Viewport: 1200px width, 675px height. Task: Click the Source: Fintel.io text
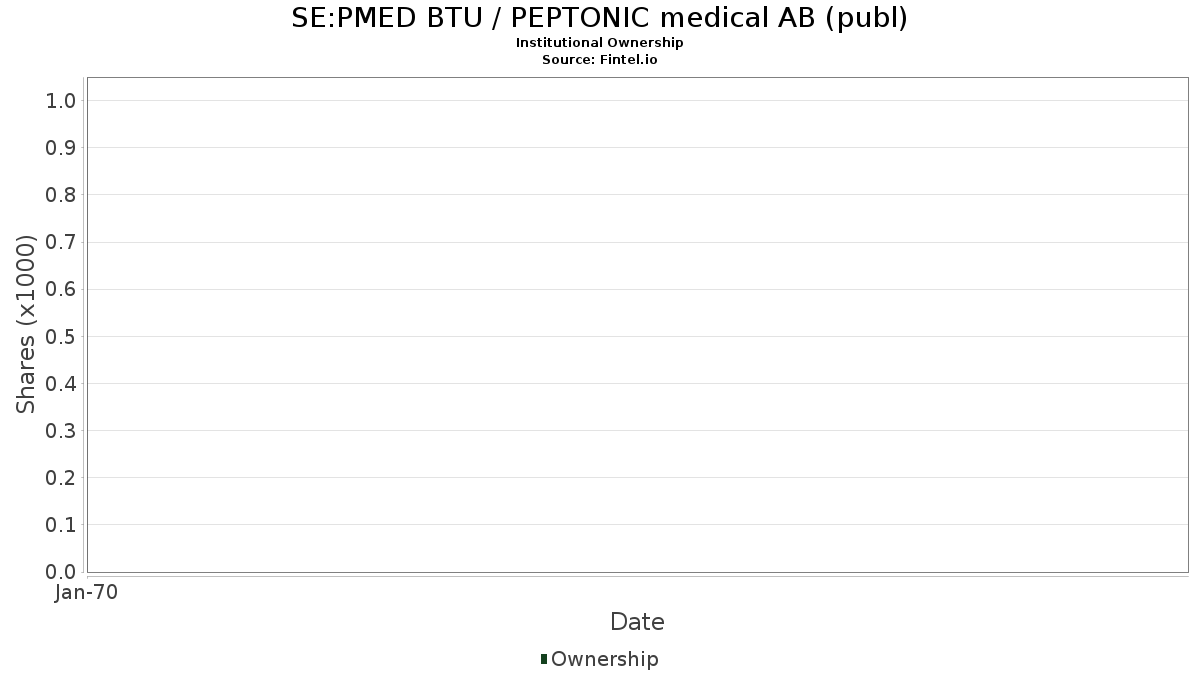click(x=599, y=60)
